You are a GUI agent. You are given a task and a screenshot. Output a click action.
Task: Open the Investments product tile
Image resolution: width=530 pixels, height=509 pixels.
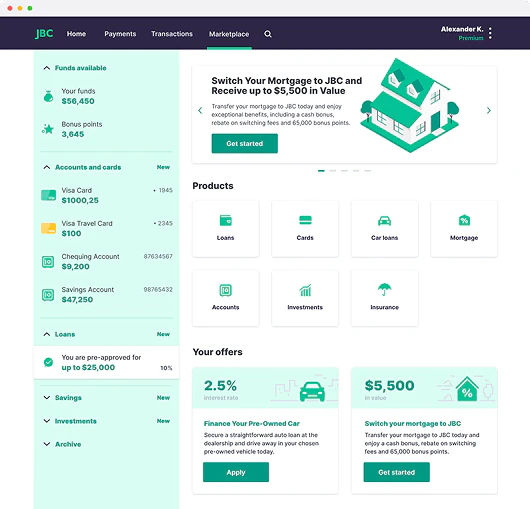tap(305, 298)
